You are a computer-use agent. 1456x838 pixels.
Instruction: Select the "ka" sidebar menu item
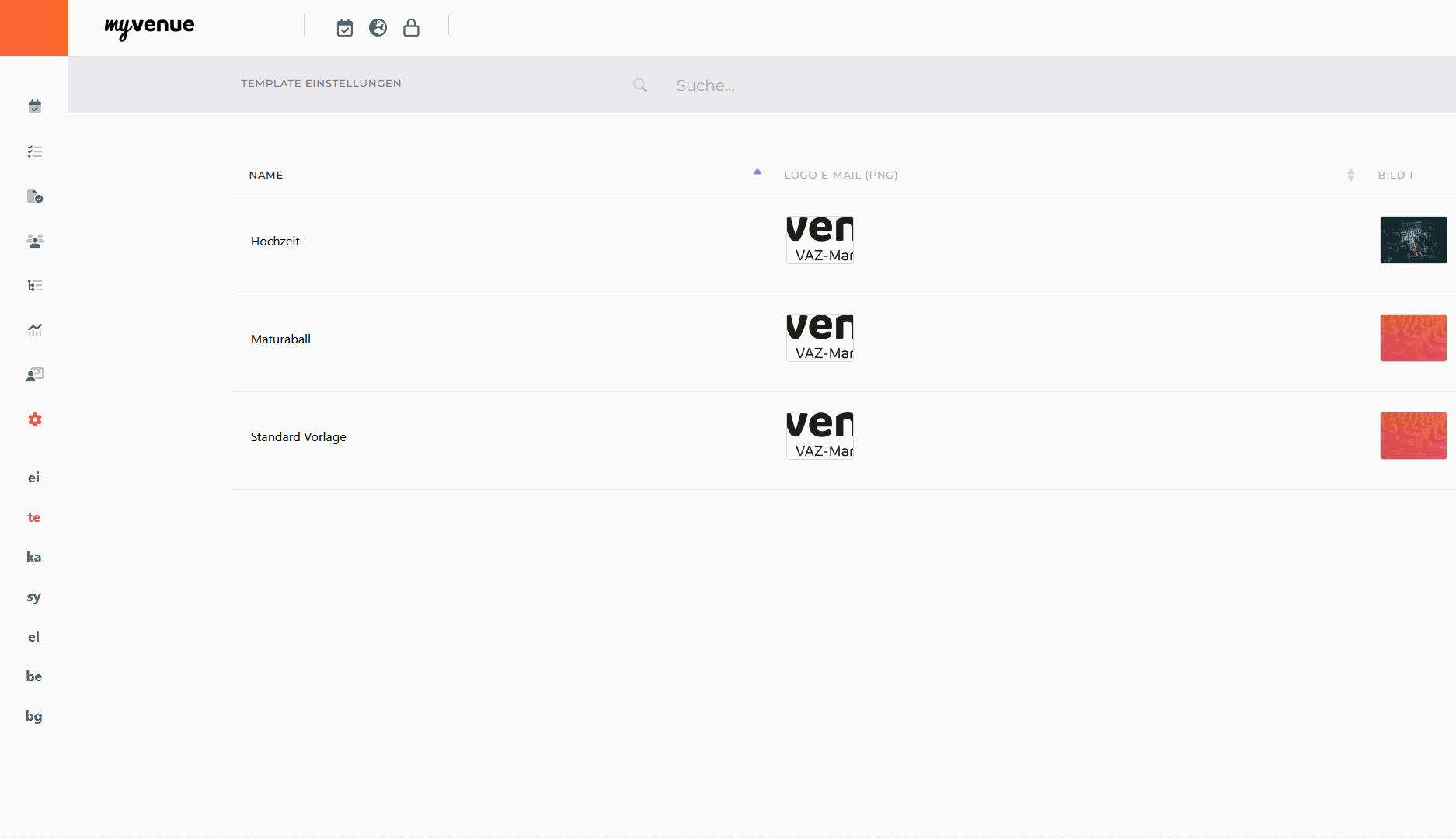pyautogui.click(x=33, y=557)
